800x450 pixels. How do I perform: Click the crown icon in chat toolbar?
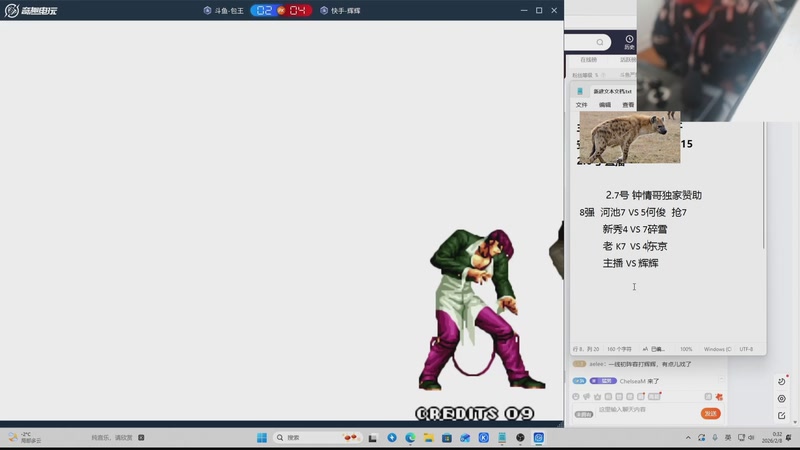(597, 396)
